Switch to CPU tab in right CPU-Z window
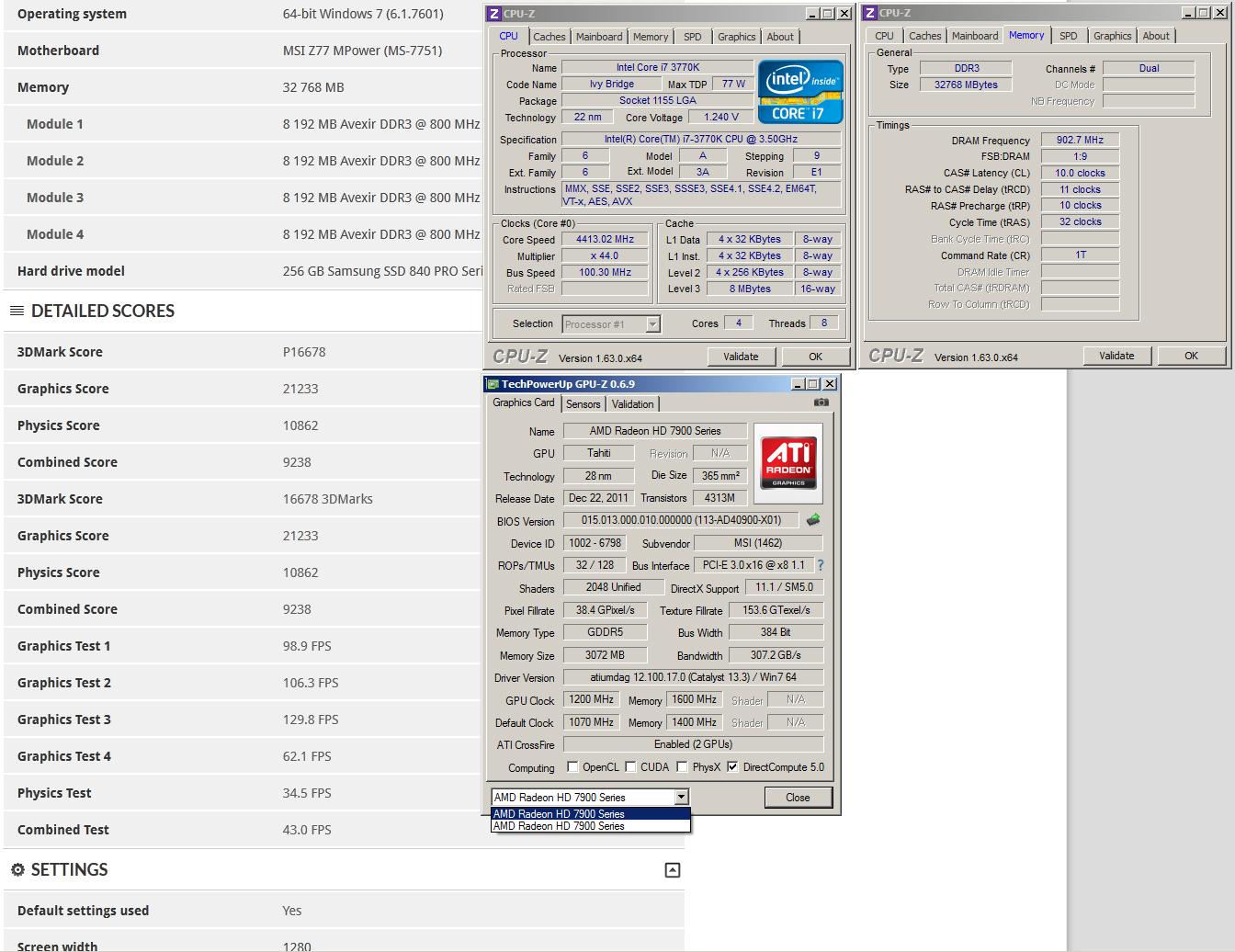This screenshot has width=1235, height=952. pyautogui.click(x=885, y=36)
